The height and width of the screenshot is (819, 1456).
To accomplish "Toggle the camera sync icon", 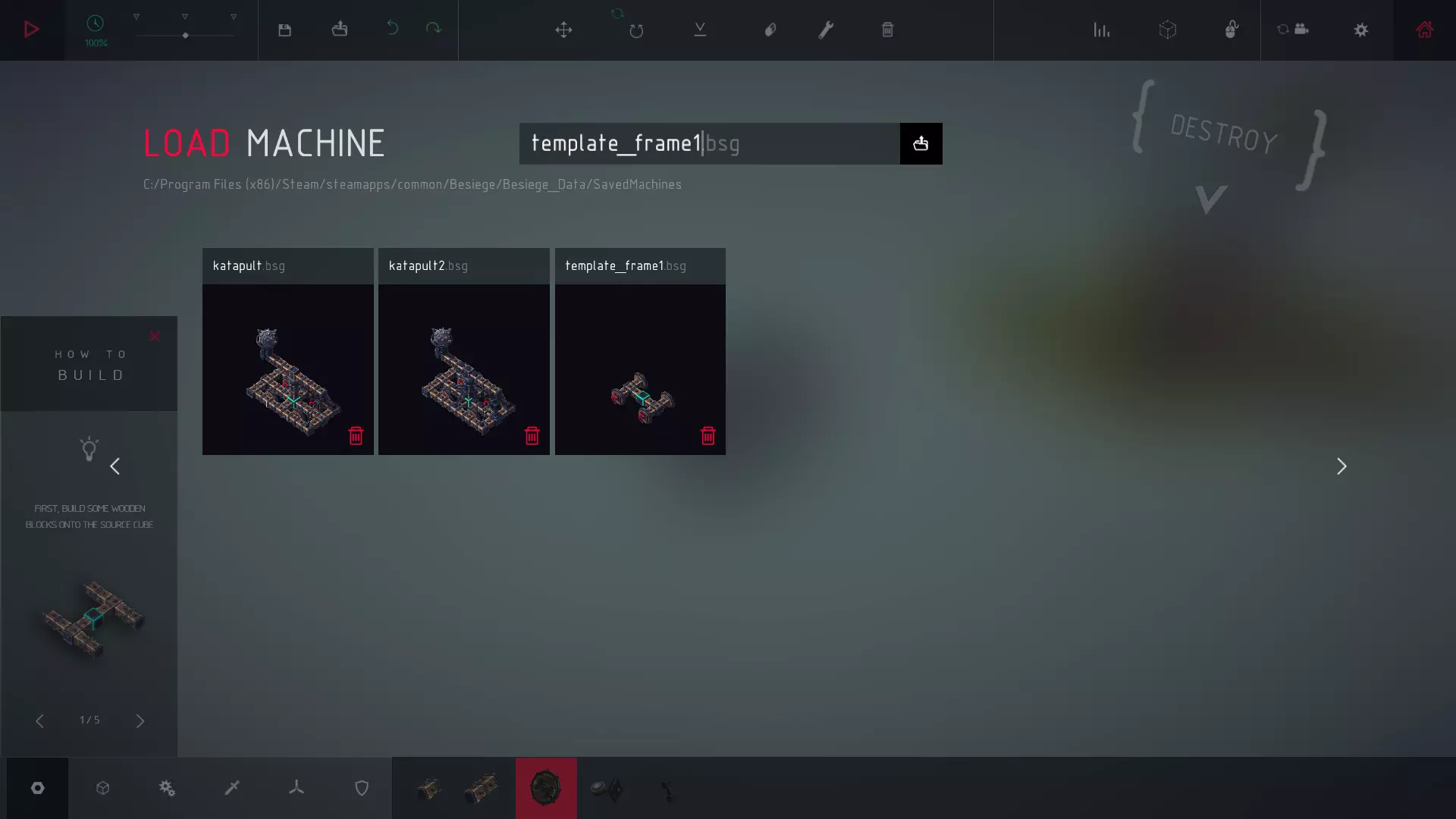I will pyautogui.click(x=1292, y=30).
